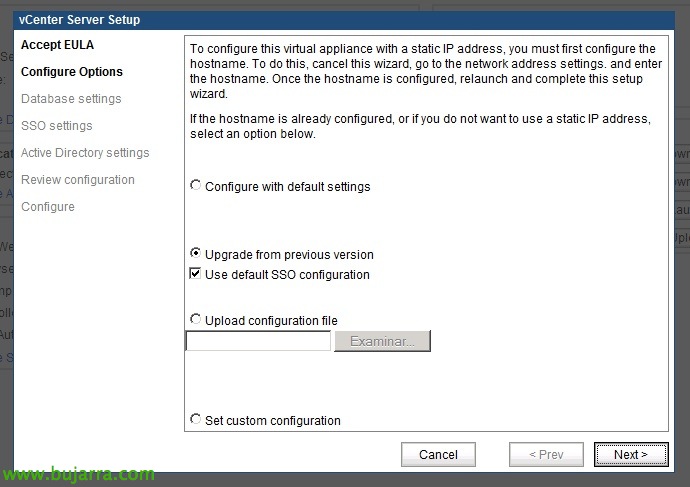Click the configuration file path field
This screenshot has height=487, width=690.
click(258, 341)
